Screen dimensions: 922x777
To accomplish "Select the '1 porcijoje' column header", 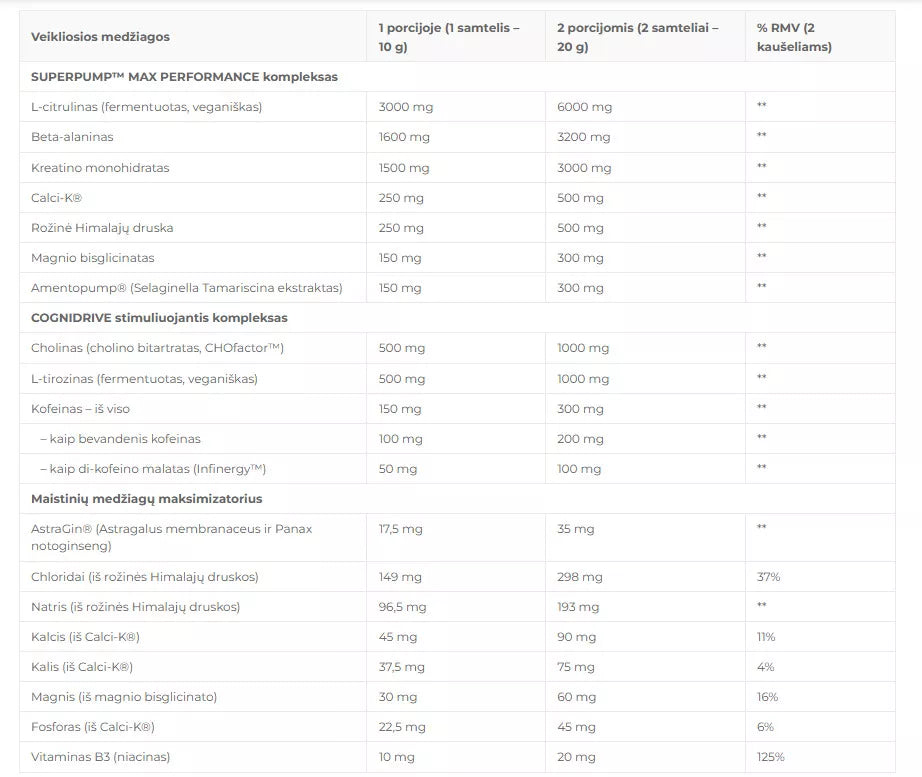I will 449,37.
